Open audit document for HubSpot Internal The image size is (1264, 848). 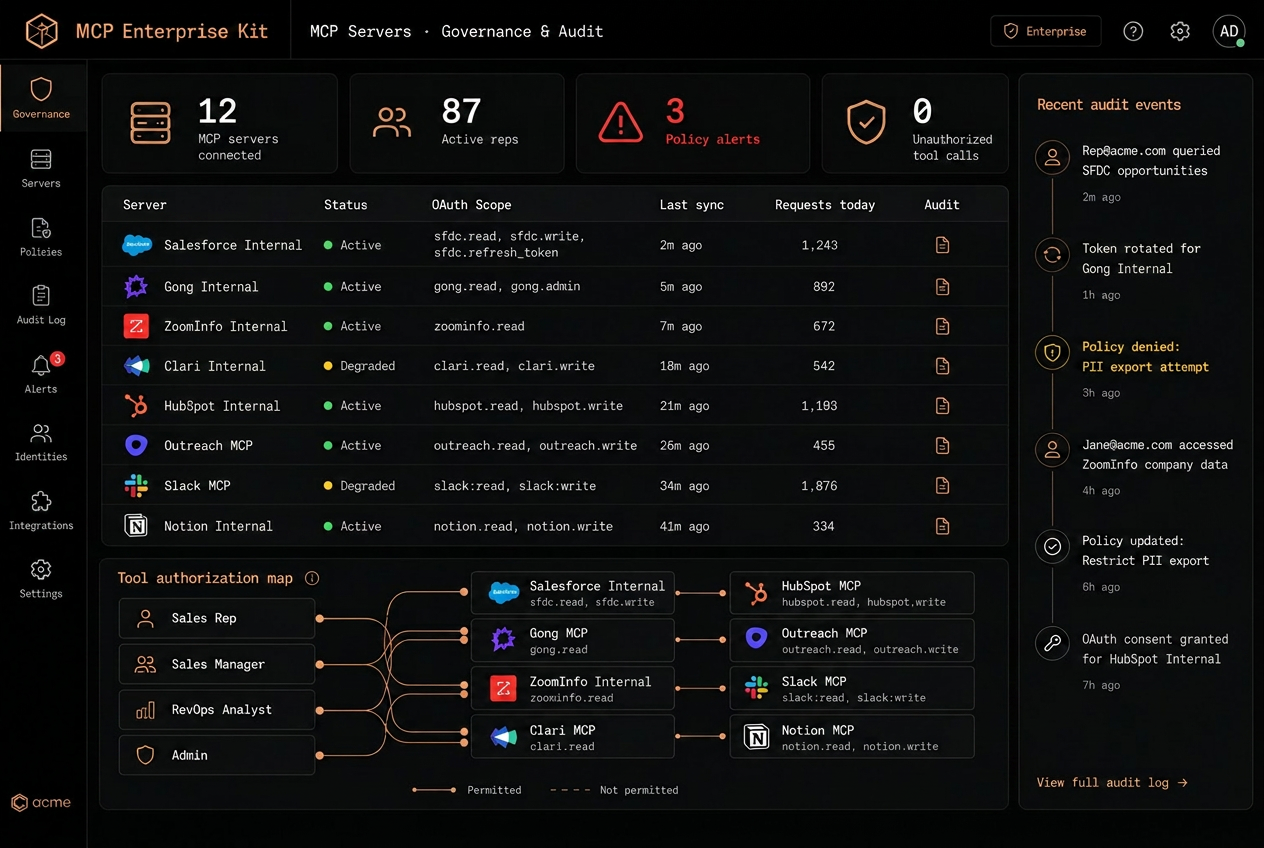pyautogui.click(x=942, y=406)
